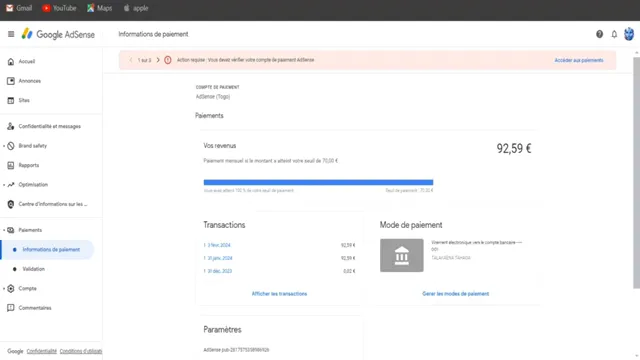Screen dimensions: 640x360
Task: Click the blue payment threshold progress bar
Action: click(x=318, y=182)
